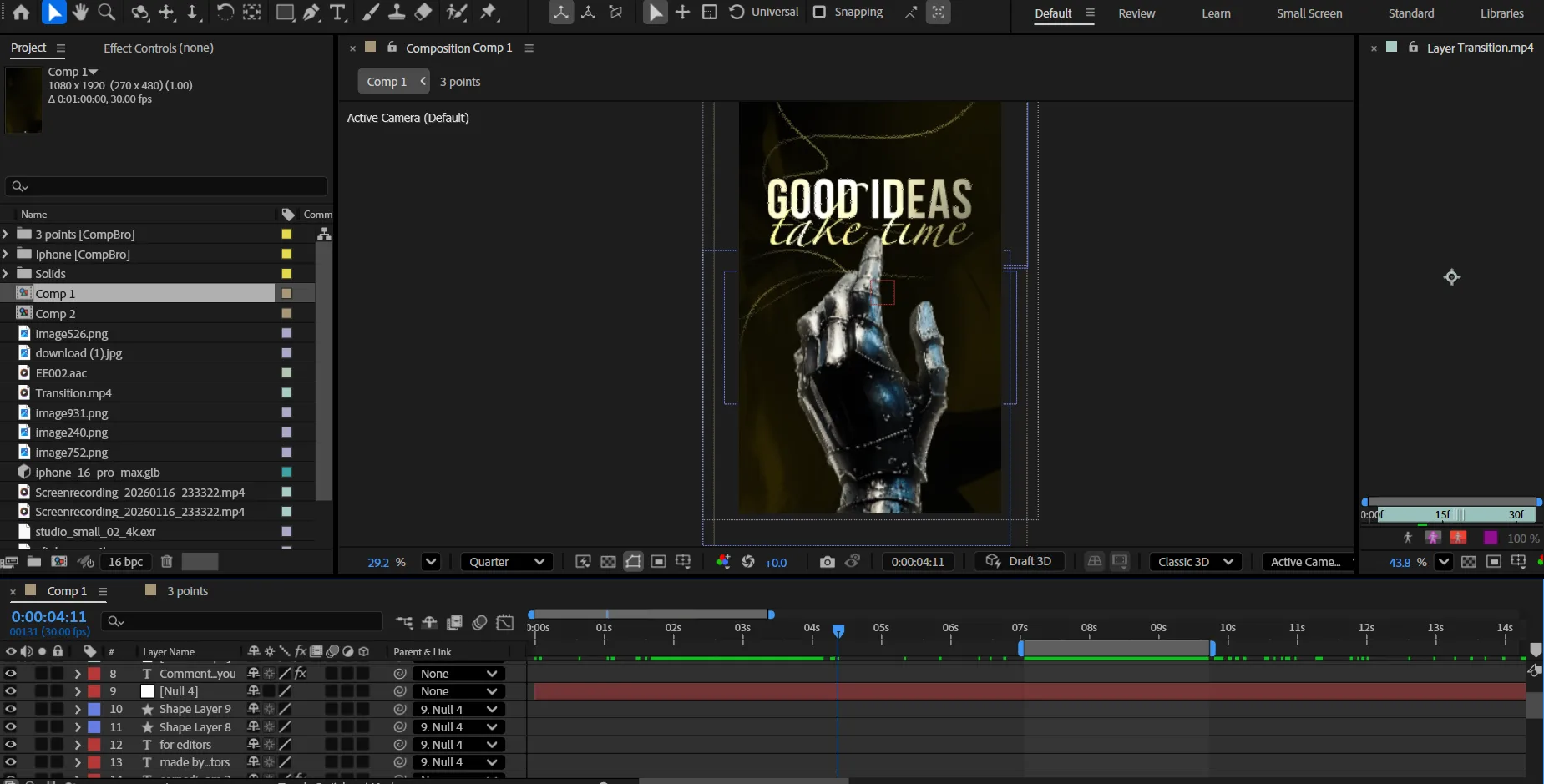Open the Quarter resolution dropdown
Screen dimensions: 1544x784
(x=506, y=562)
